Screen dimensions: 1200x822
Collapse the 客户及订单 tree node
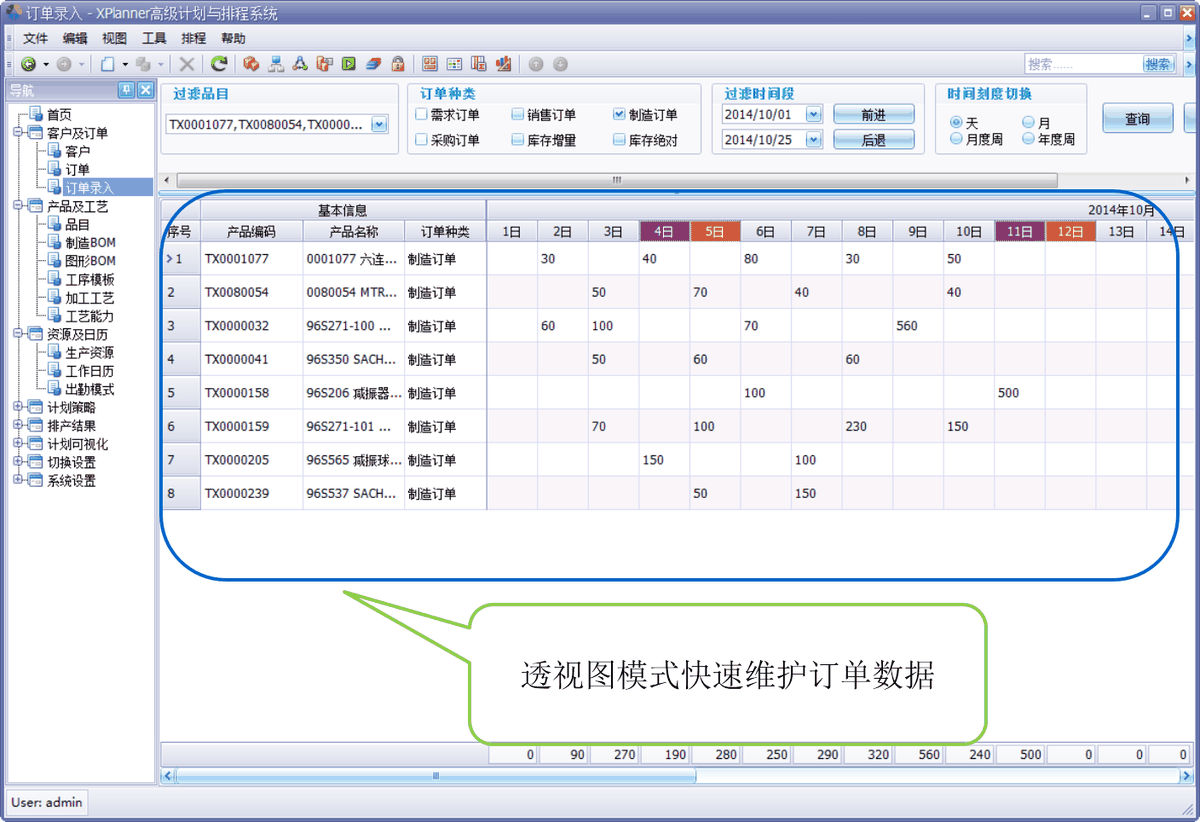tap(19, 133)
